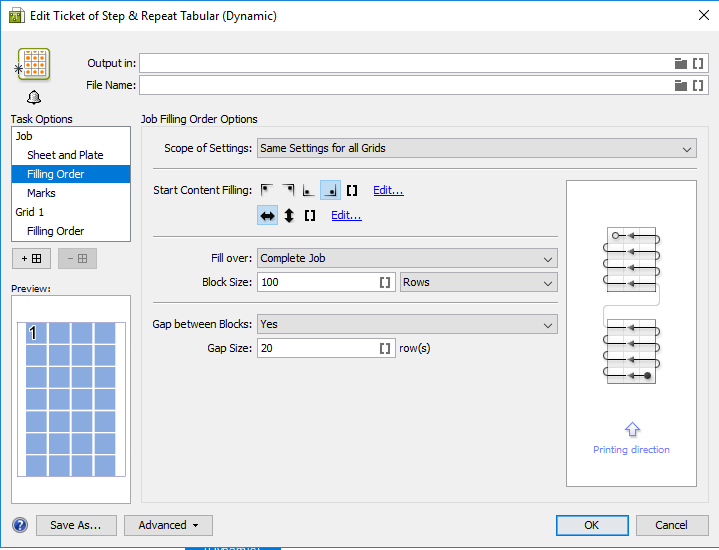Browse folder for Output in field

(x=680, y=63)
